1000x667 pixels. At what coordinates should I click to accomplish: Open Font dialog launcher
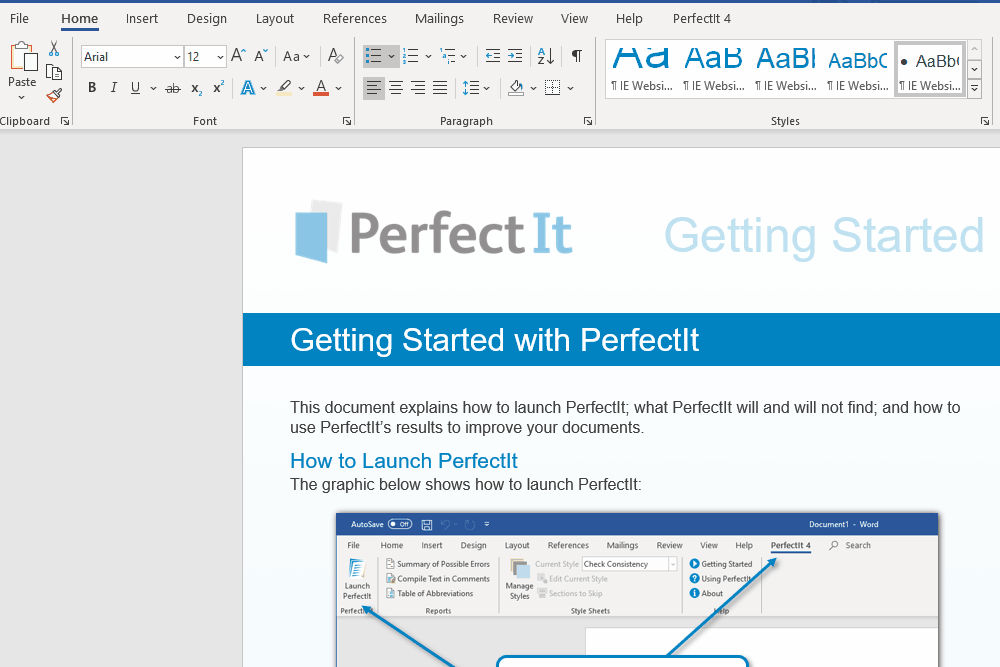coord(346,121)
